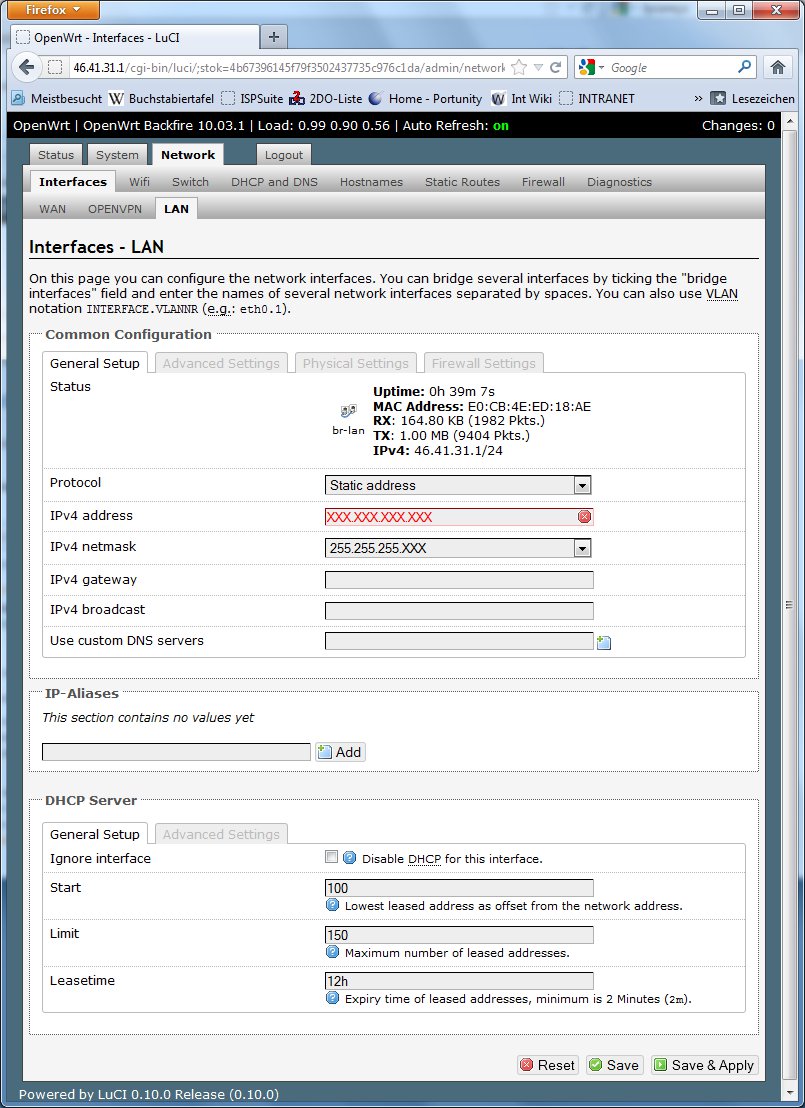Add a new IP alias

[340, 752]
